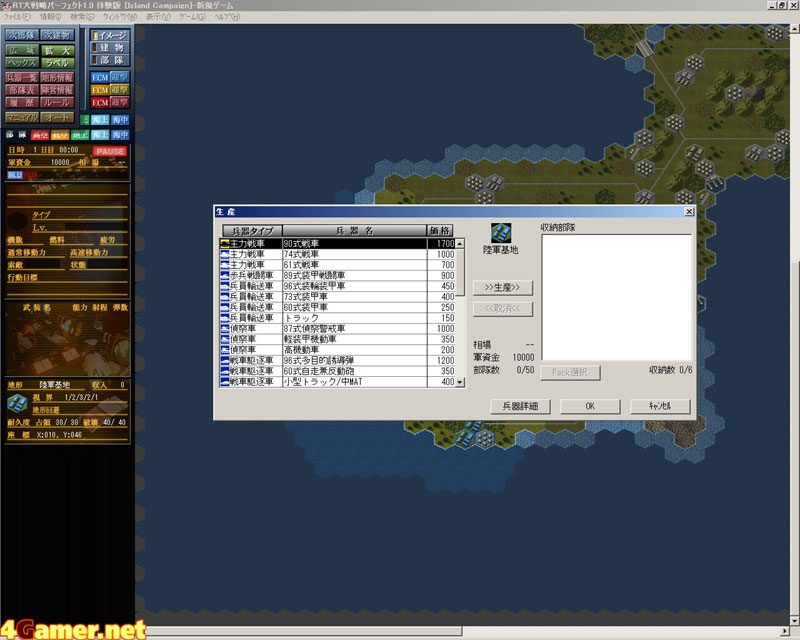Open the 履歴 history log
This screenshot has width=800, height=640.
tap(22, 103)
